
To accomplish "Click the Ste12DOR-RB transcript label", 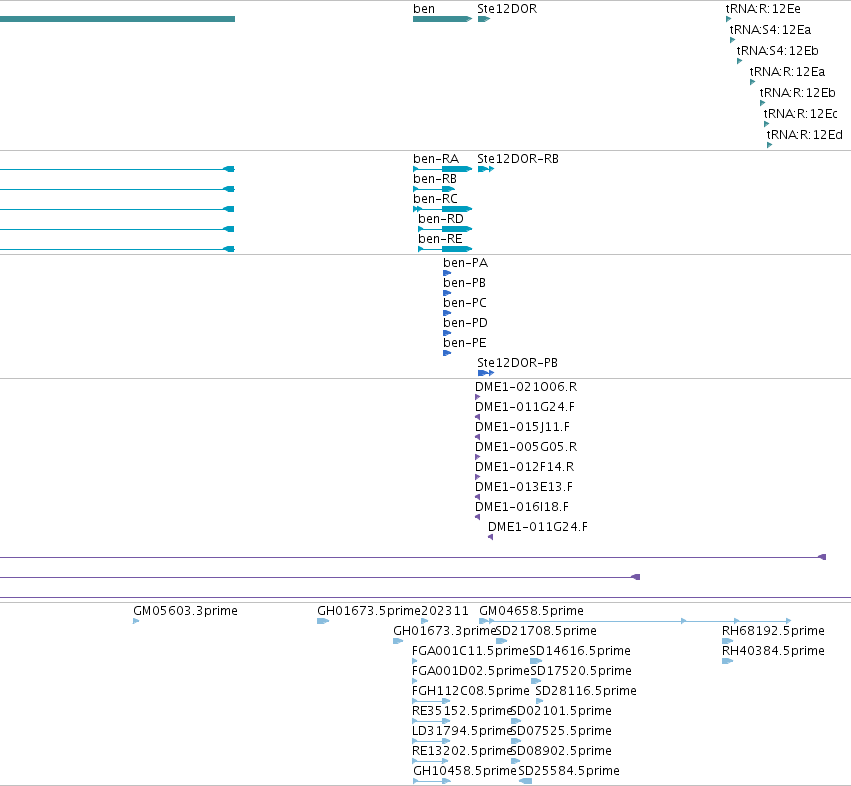I will click(x=518, y=159).
